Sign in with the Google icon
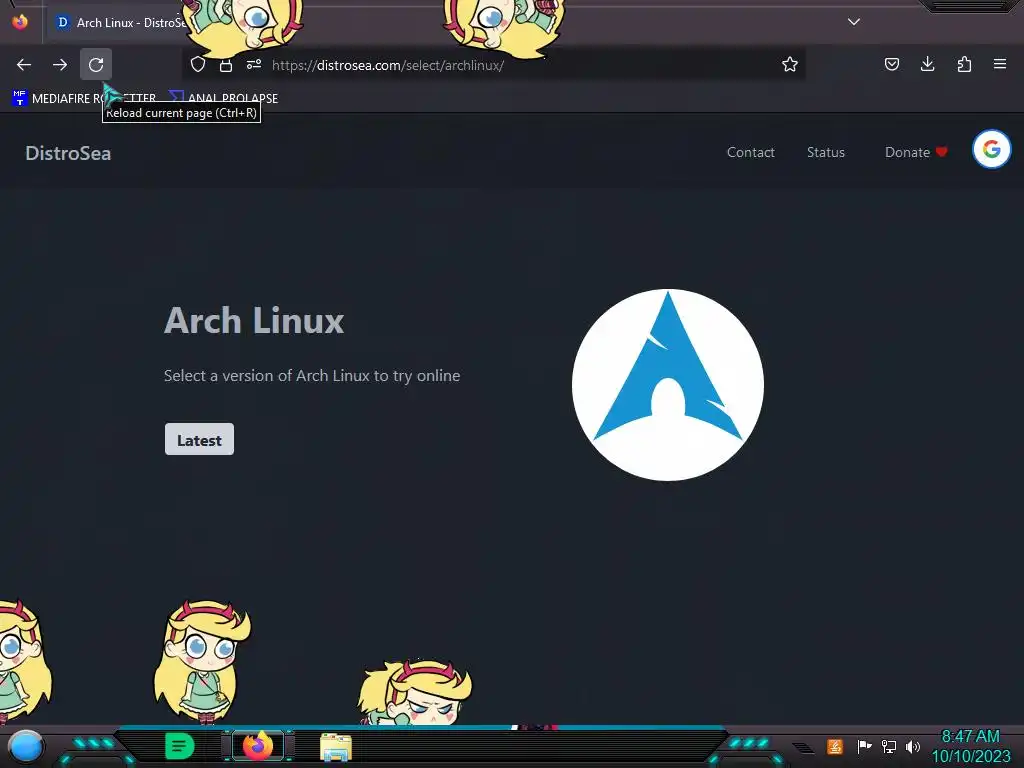This screenshot has height=768, width=1024. click(x=991, y=150)
